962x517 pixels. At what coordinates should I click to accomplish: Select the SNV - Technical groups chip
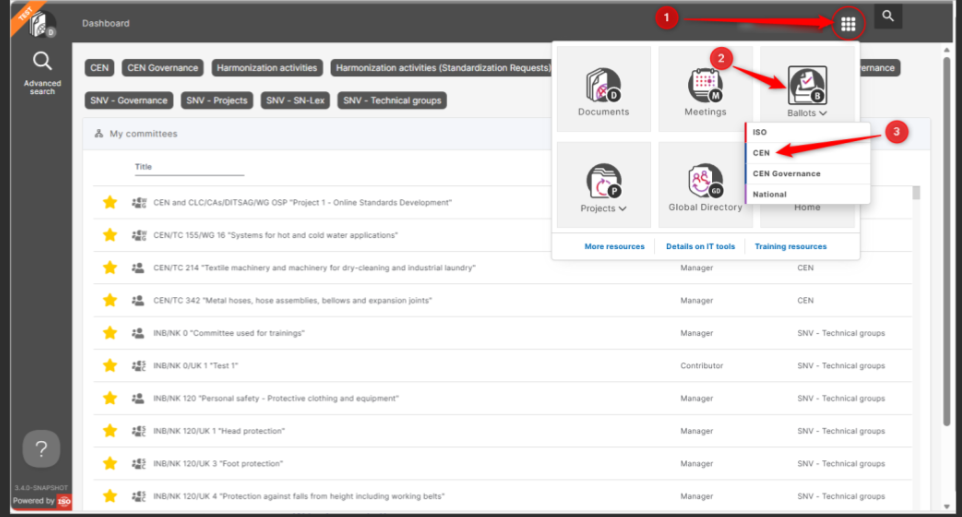point(392,101)
